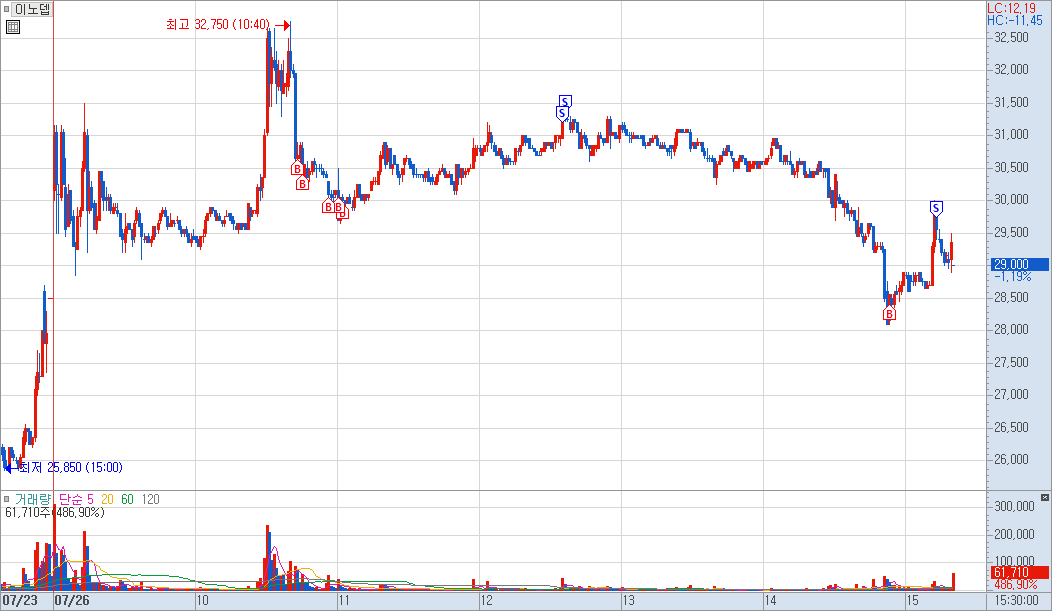The height and width of the screenshot is (611, 1052).
Task: Click the HC:-11.45 value
Action: click(1015, 21)
